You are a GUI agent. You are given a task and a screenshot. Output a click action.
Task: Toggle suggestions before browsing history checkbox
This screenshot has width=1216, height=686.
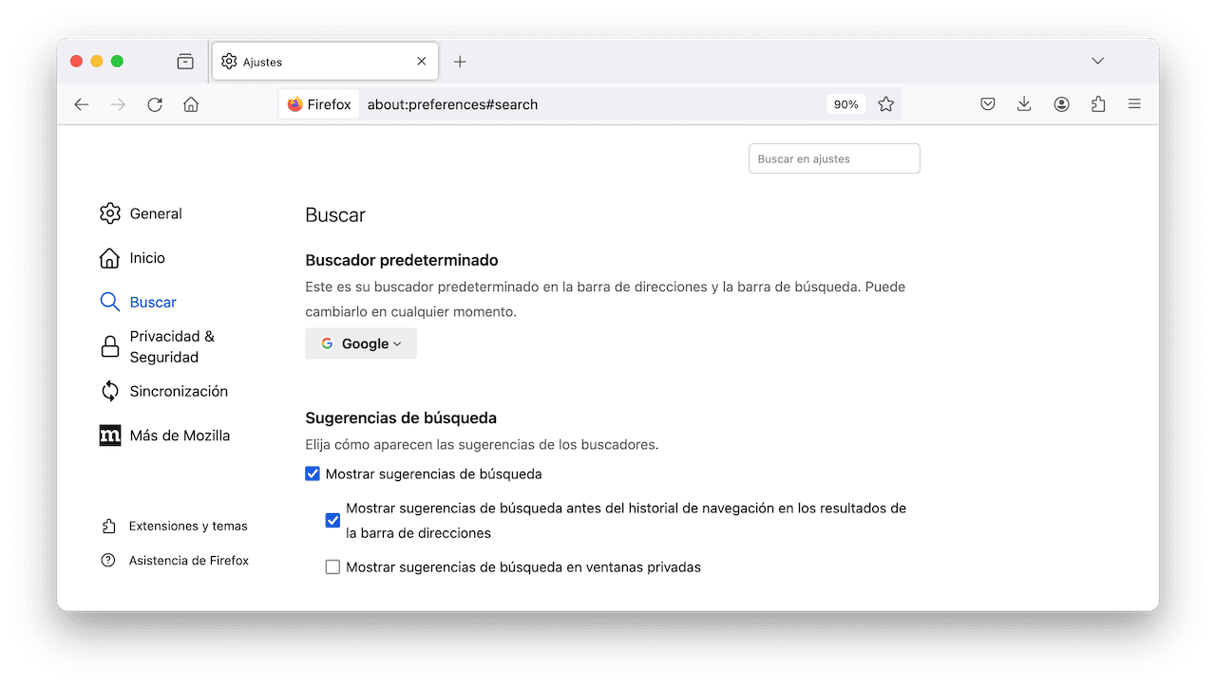333,521
